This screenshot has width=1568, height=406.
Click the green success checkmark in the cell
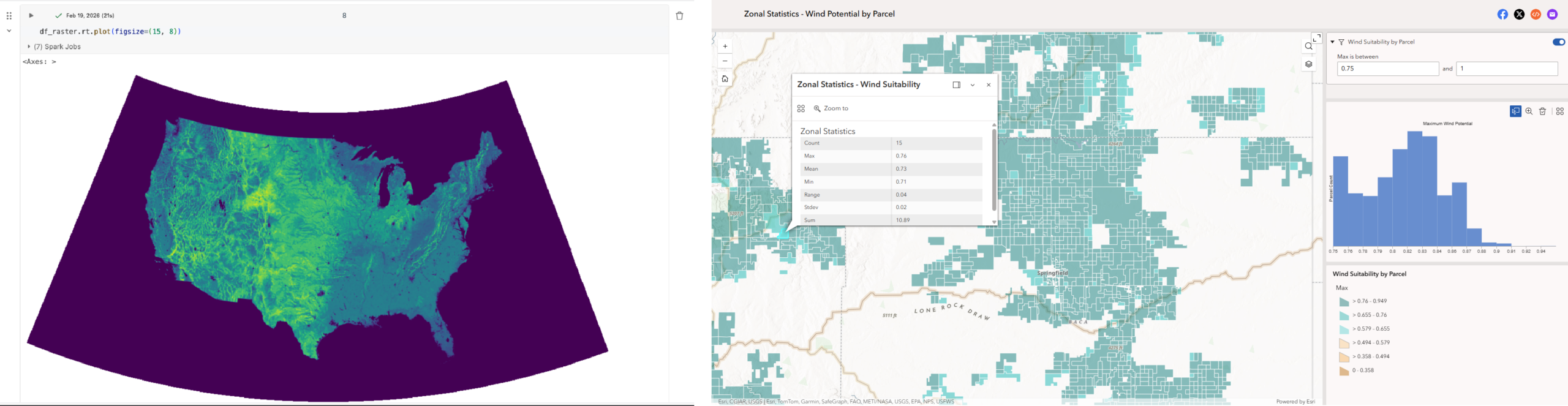pyautogui.click(x=58, y=15)
